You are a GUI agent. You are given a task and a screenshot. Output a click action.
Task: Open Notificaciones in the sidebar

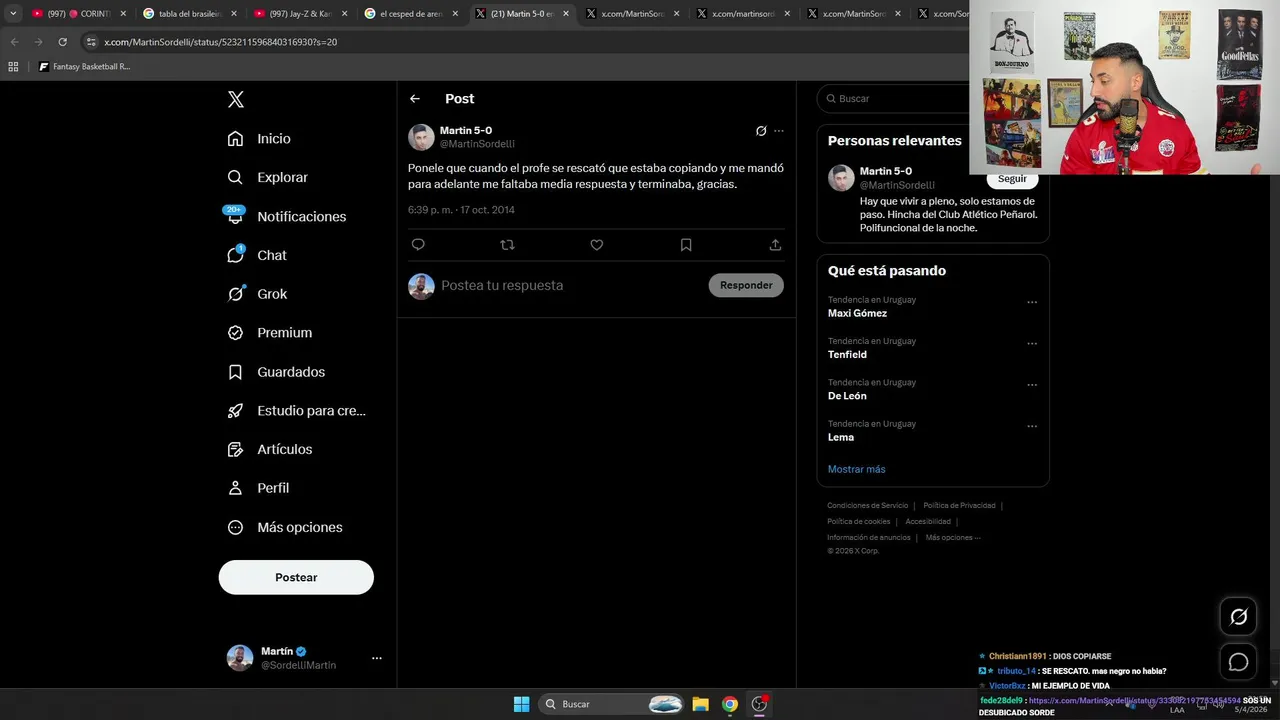coord(286,216)
